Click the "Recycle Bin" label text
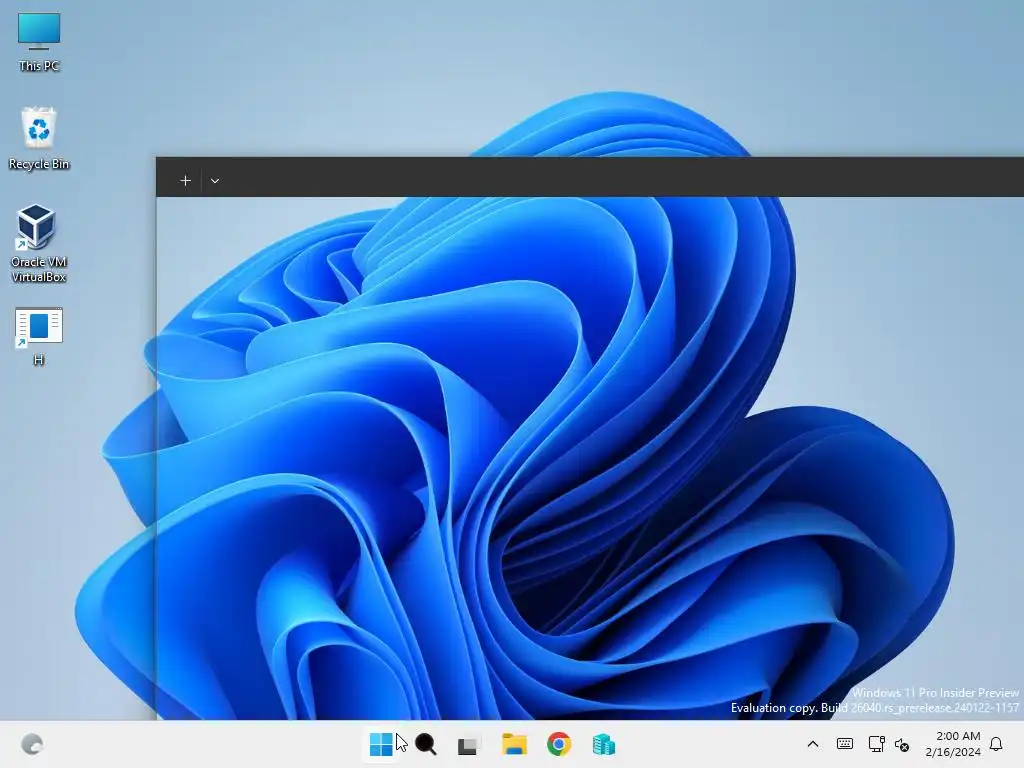Image resolution: width=1024 pixels, height=768 pixels. [39, 164]
